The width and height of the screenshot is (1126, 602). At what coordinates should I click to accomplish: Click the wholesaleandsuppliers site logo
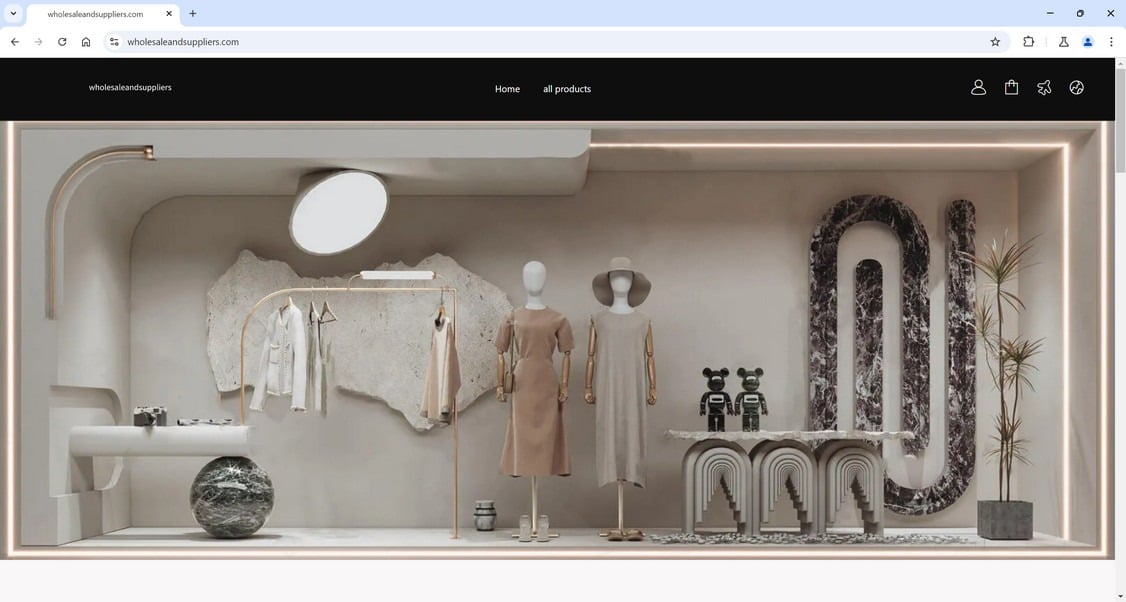pos(130,88)
